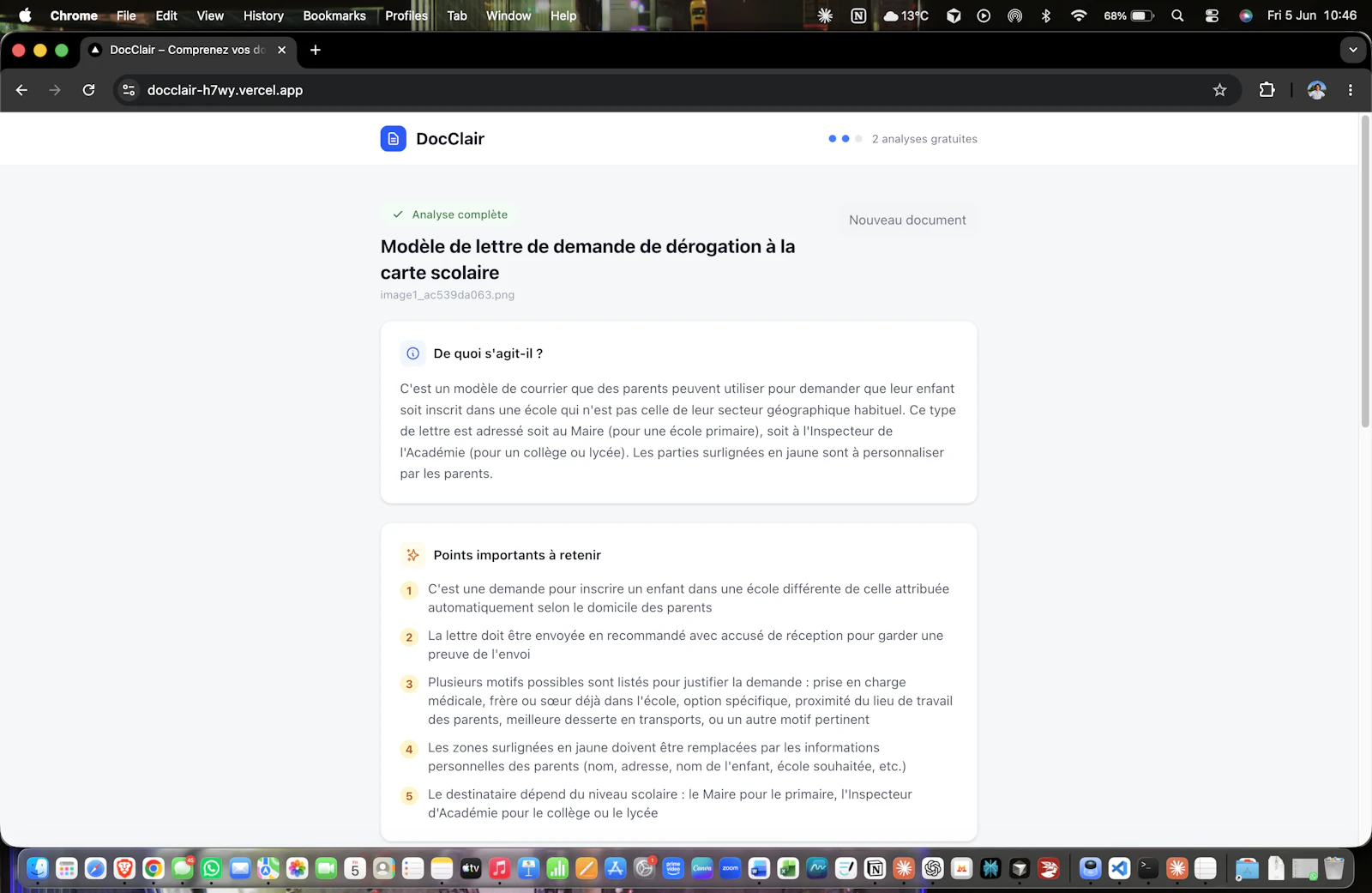Click the file name image1_ac539da063.png
The height and width of the screenshot is (893, 1372).
pos(448,295)
